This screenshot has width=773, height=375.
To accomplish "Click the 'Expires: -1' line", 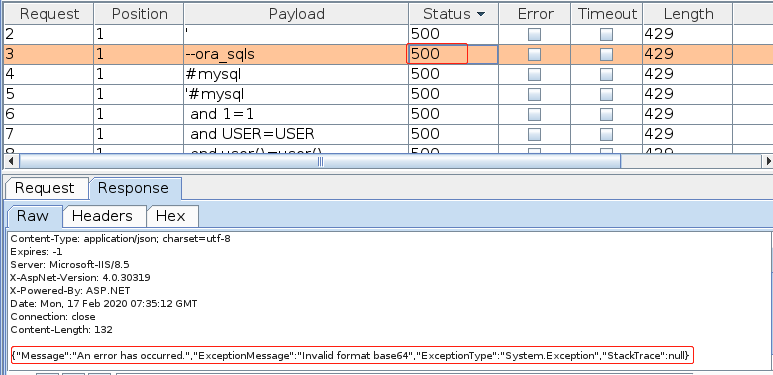I will pyautogui.click(x=36, y=252).
